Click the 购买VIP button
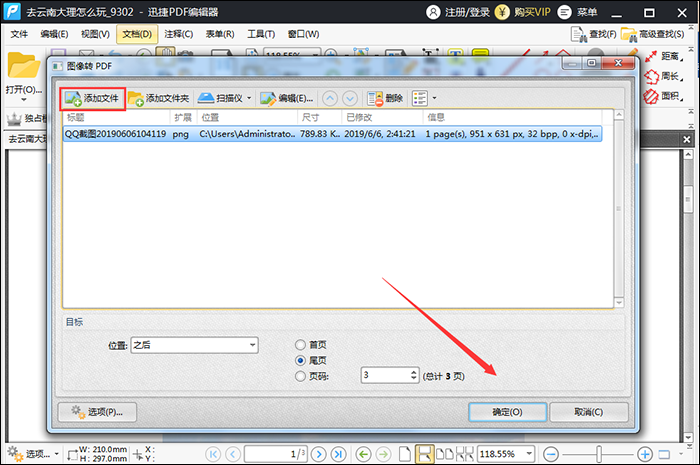 (x=523, y=12)
